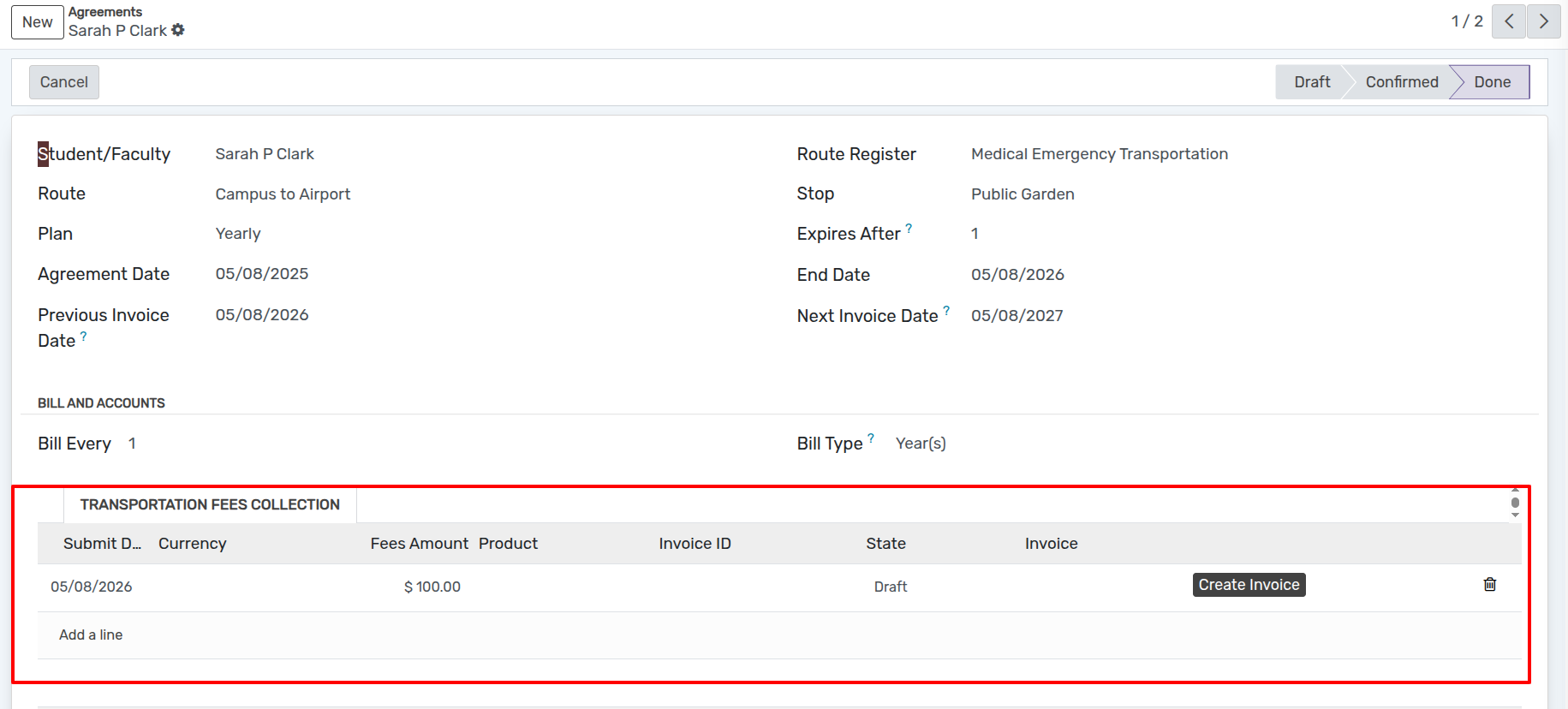This screenshot has height=709, width=1568.
Task: Open the gear settings icon beside Sarah P Clark
Action: coord(178,30)
